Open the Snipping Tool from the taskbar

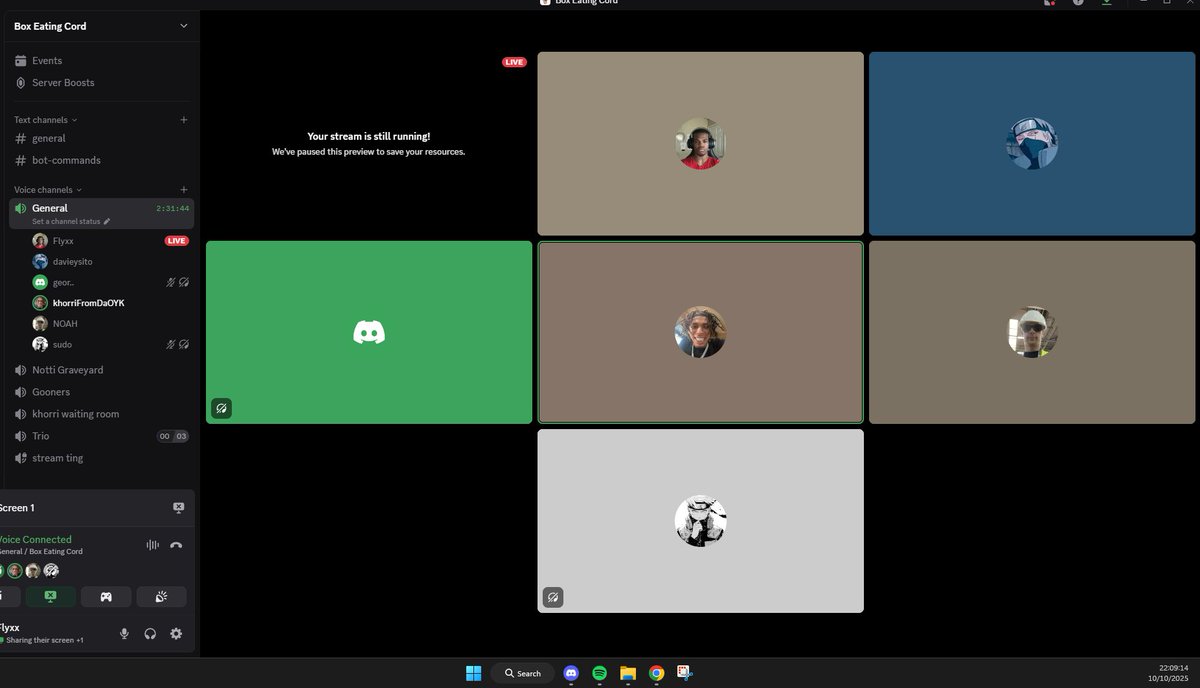tap(685, 673)
